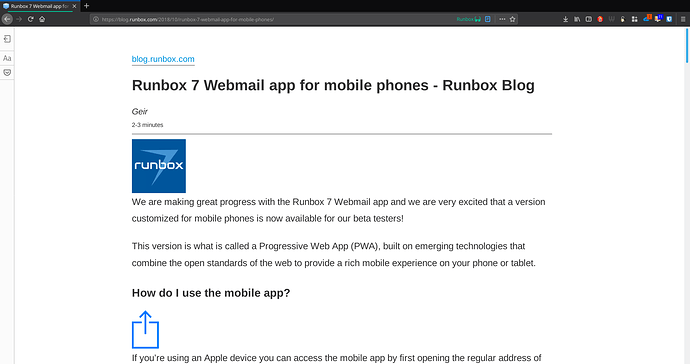The height and width of the screenshot is (364, 690).
Task: Click the paragraph starting 'We are making great progress'
Action: [x=338, y=210]
